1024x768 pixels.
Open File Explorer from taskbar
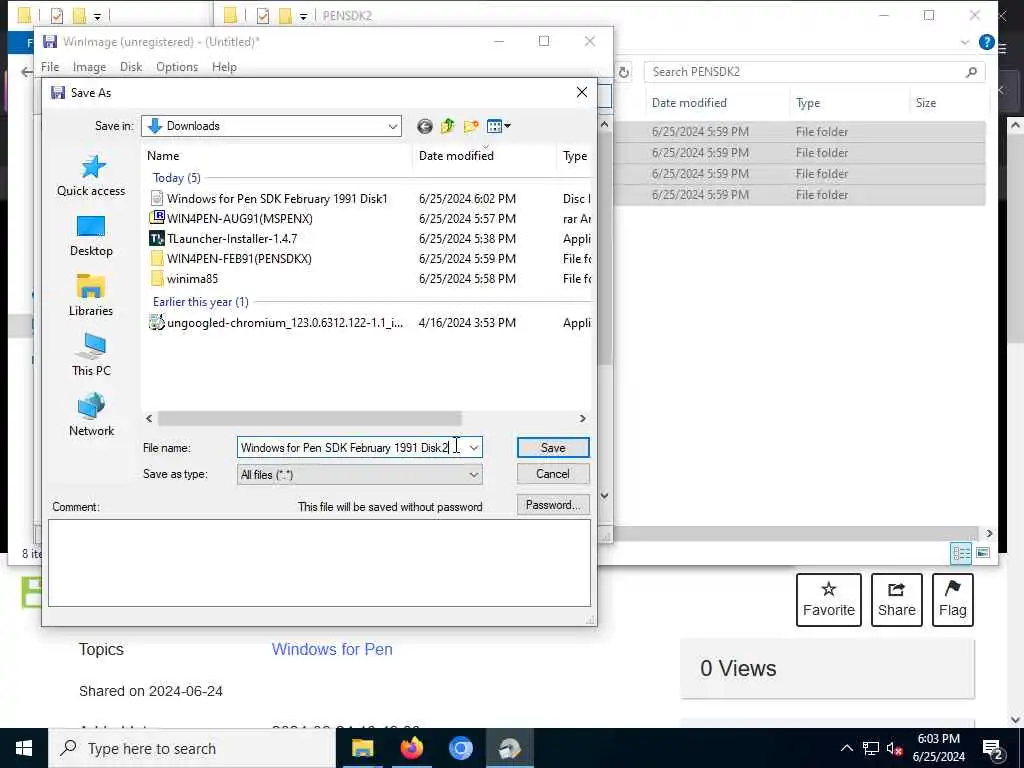pos(362,748)
